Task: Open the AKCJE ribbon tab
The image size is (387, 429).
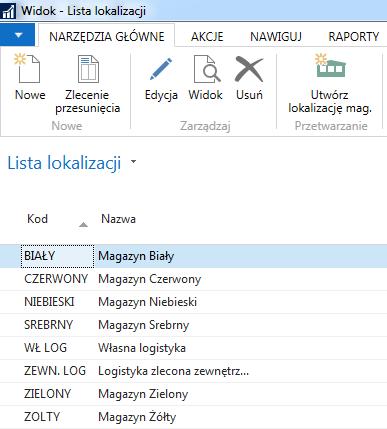Action: (207, 36)
